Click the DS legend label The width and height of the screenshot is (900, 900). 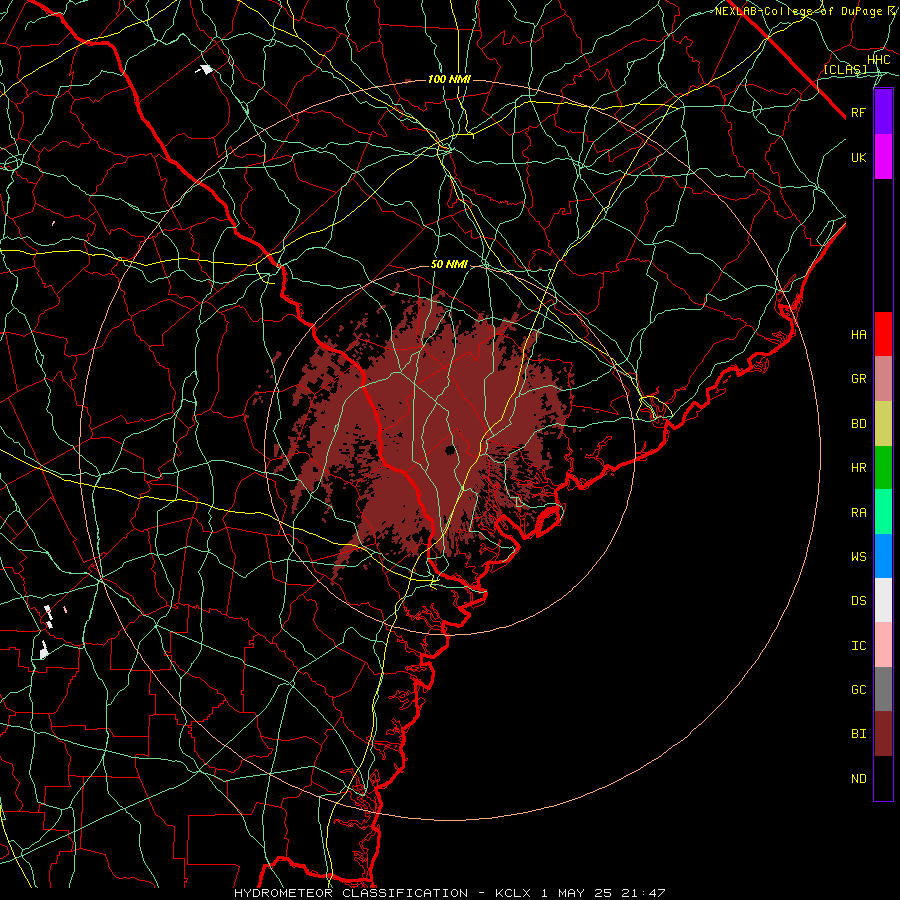point(859,601)
